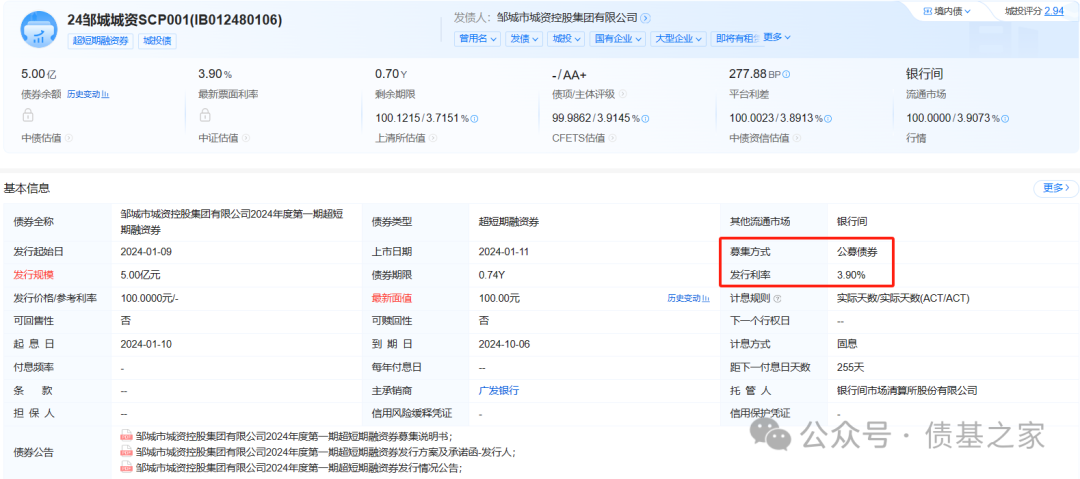Click the bond logo icon beside 24邹城城资SCP001

click(39, 30)
